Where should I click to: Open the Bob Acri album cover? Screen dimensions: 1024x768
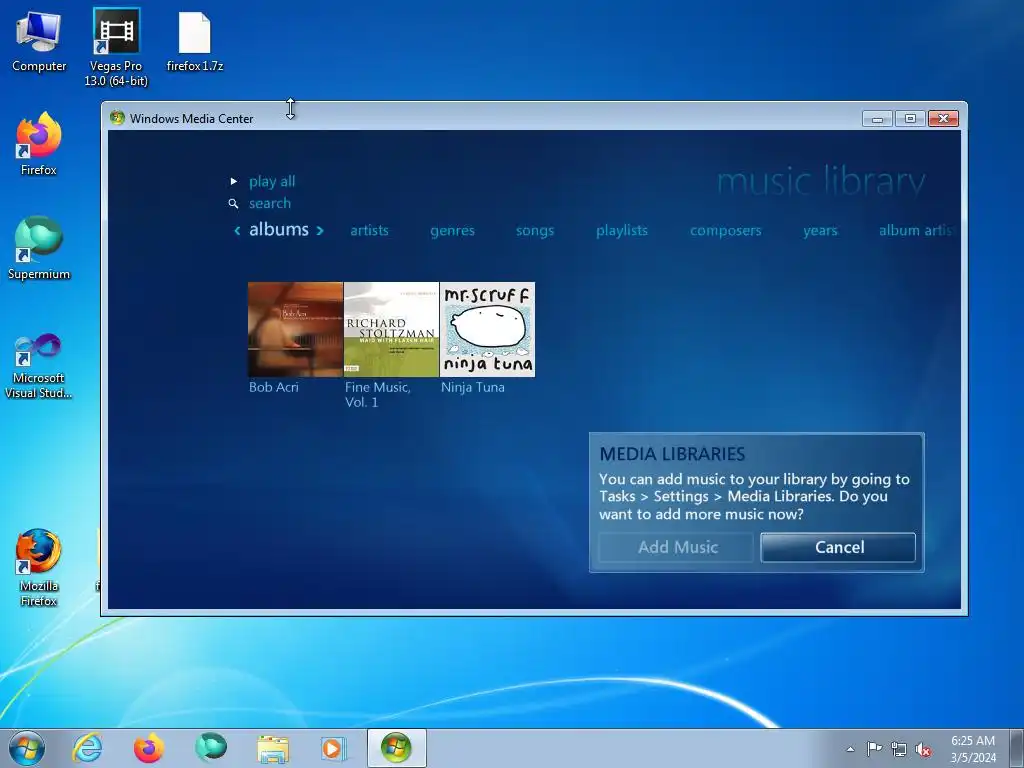pyautogui.click(x=295, y=329)
